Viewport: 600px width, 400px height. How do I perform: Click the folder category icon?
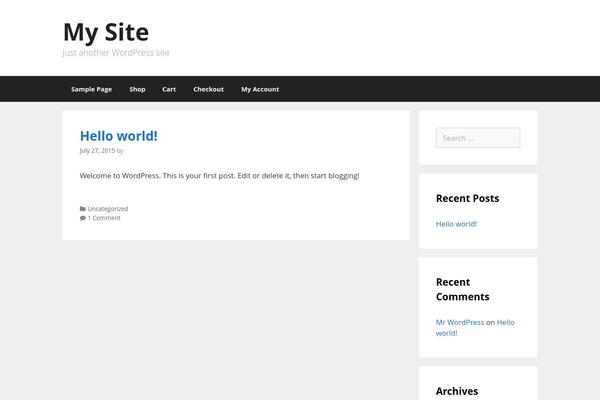pyautogui.click(x=83, y=209)
